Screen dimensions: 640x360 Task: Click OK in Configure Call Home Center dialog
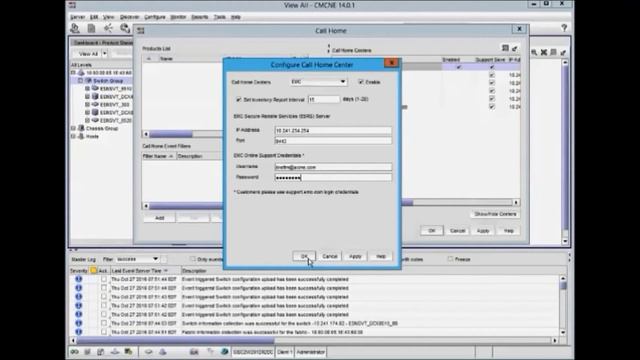click(x=304, y=256)
